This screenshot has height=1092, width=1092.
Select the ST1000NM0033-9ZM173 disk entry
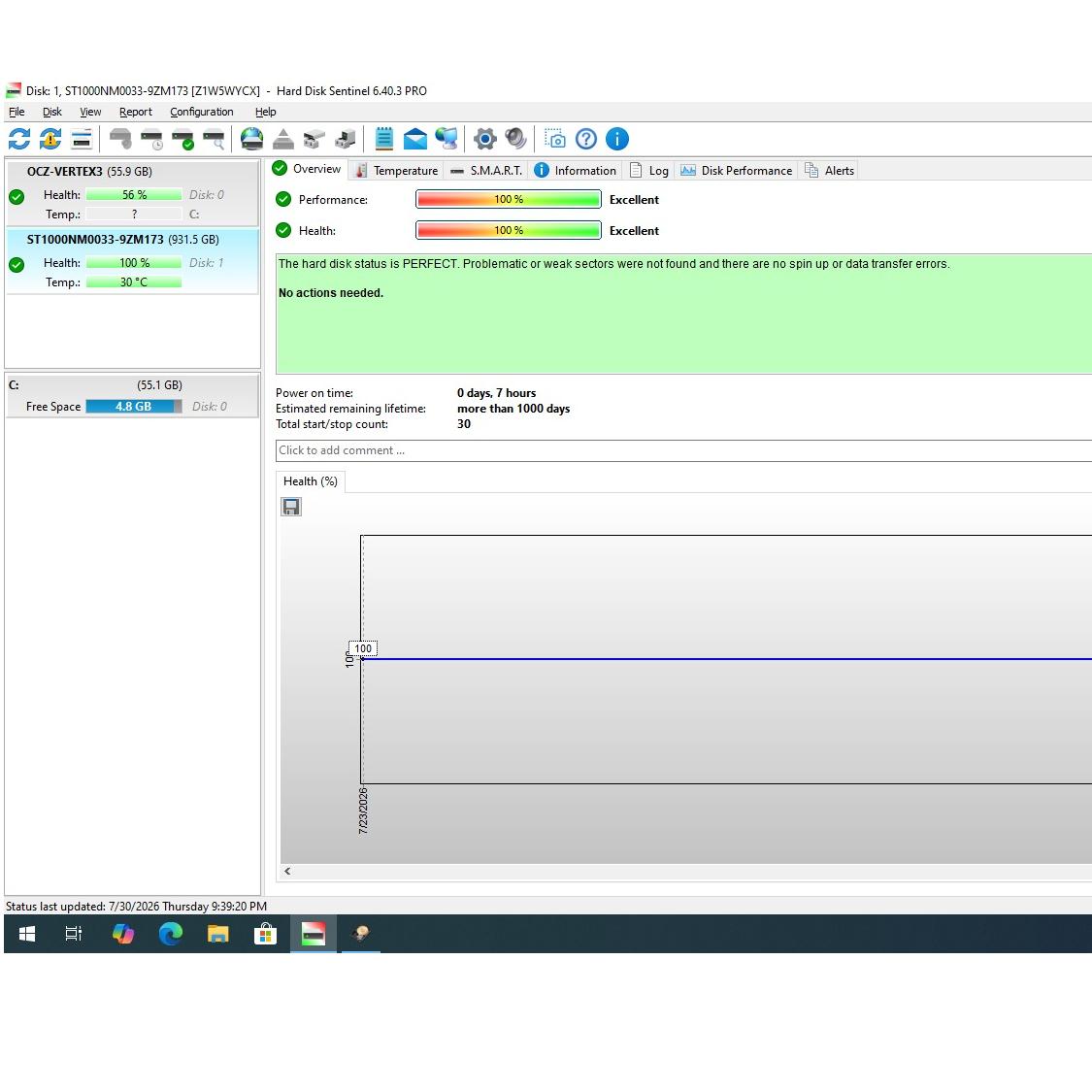[132, 261]
